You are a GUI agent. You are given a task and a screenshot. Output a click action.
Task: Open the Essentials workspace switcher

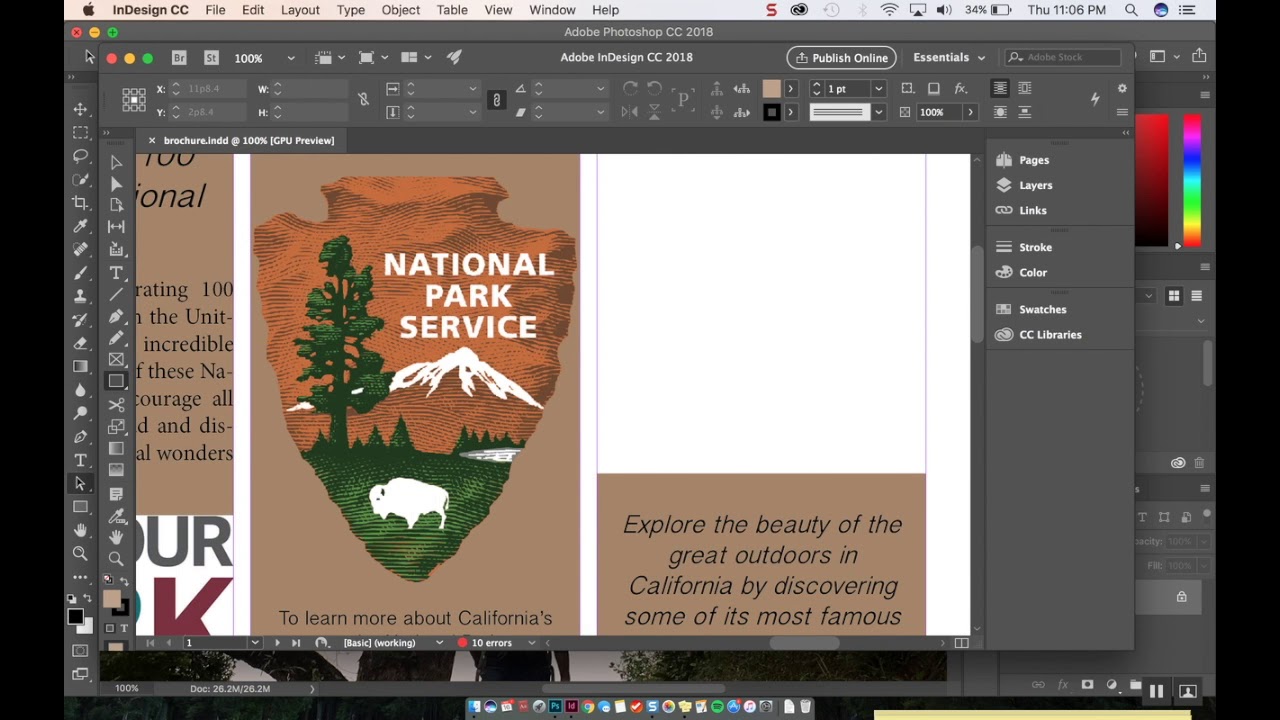(x=948, y=57)
